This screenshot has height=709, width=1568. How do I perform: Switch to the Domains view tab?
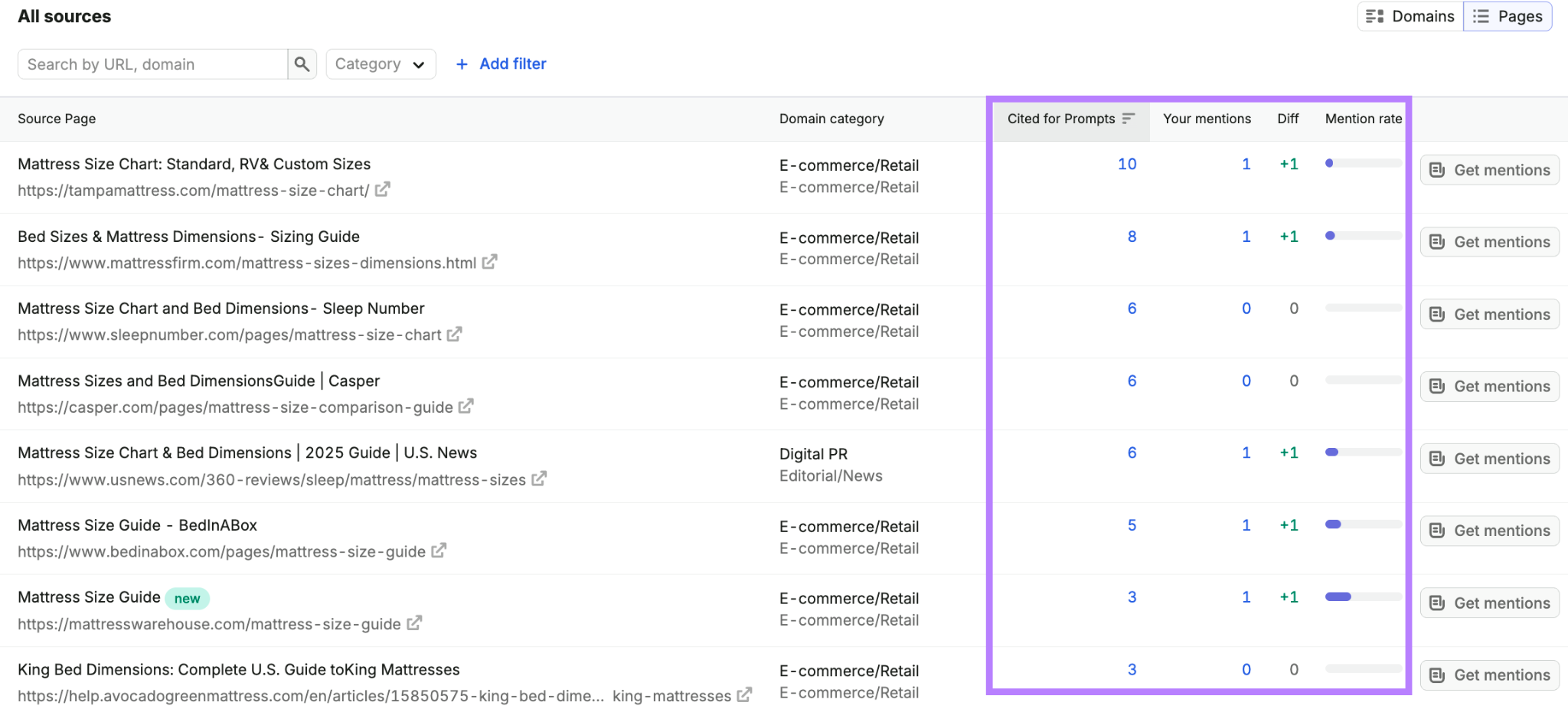(x=1410, y=16)
